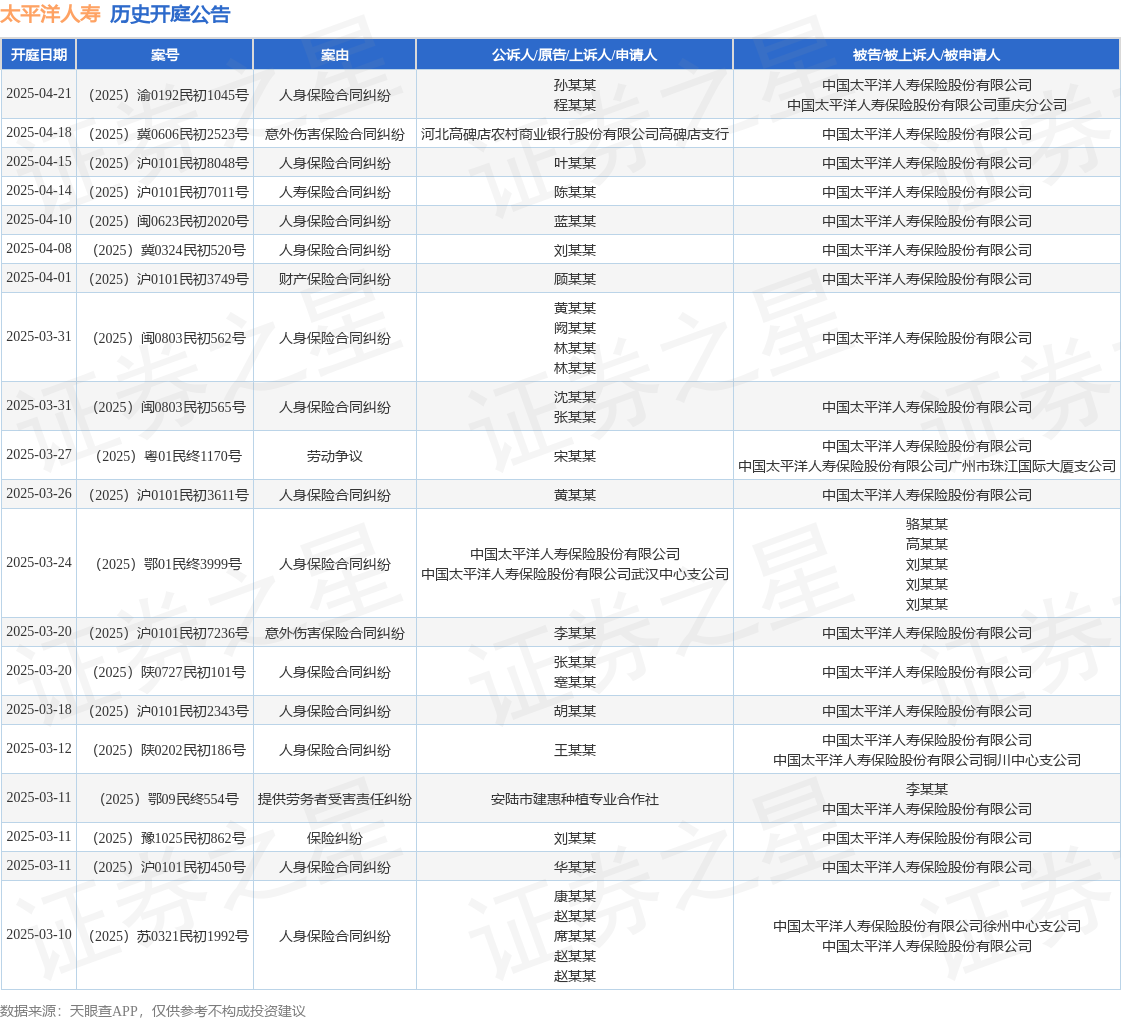Click plaintiff name 胡某某
Image resolution: width=1121 pixels, height=1020 pixels.
pyautogui.click(x=575, y=711)
